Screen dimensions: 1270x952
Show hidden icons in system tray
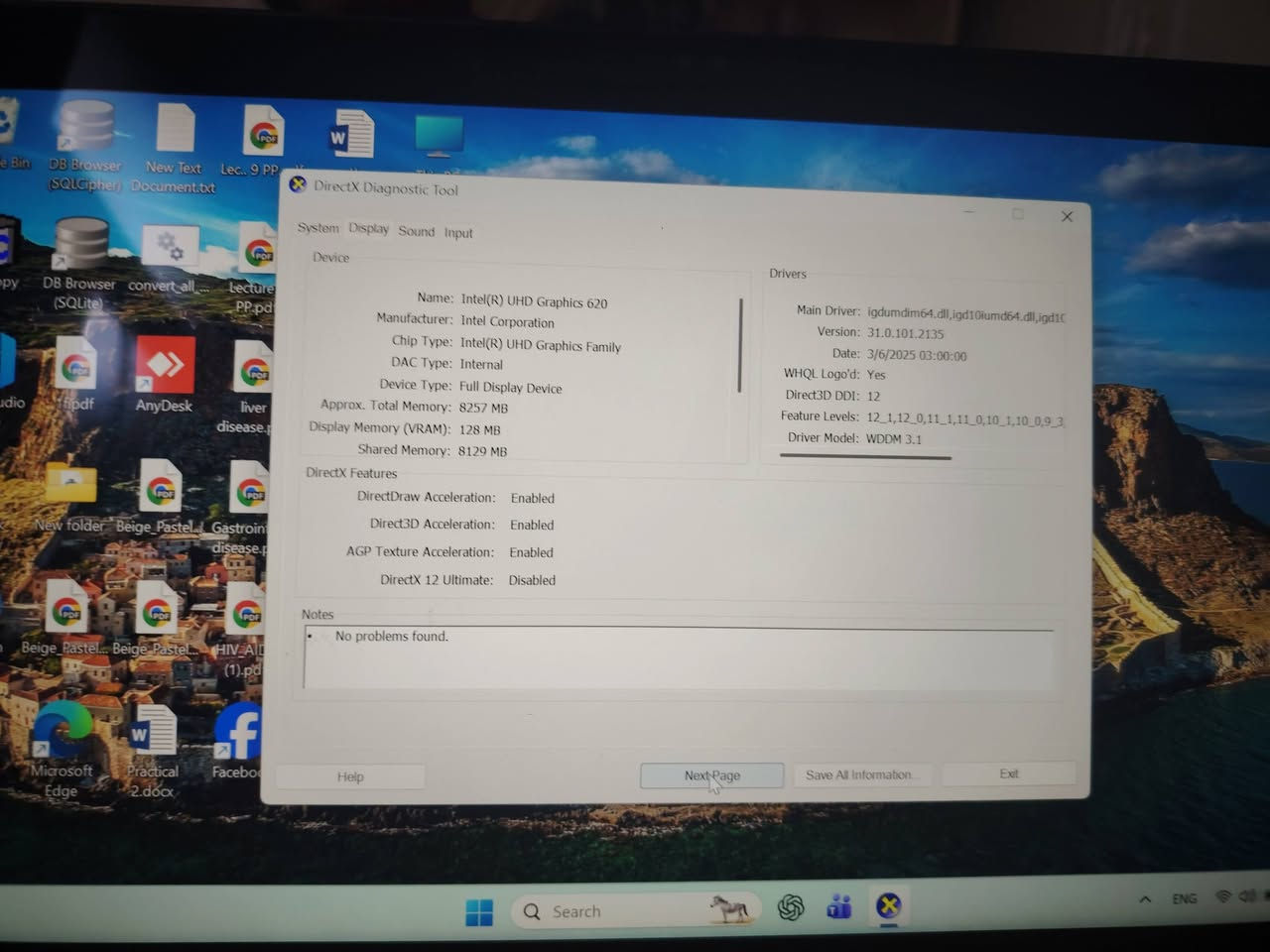1145,899
